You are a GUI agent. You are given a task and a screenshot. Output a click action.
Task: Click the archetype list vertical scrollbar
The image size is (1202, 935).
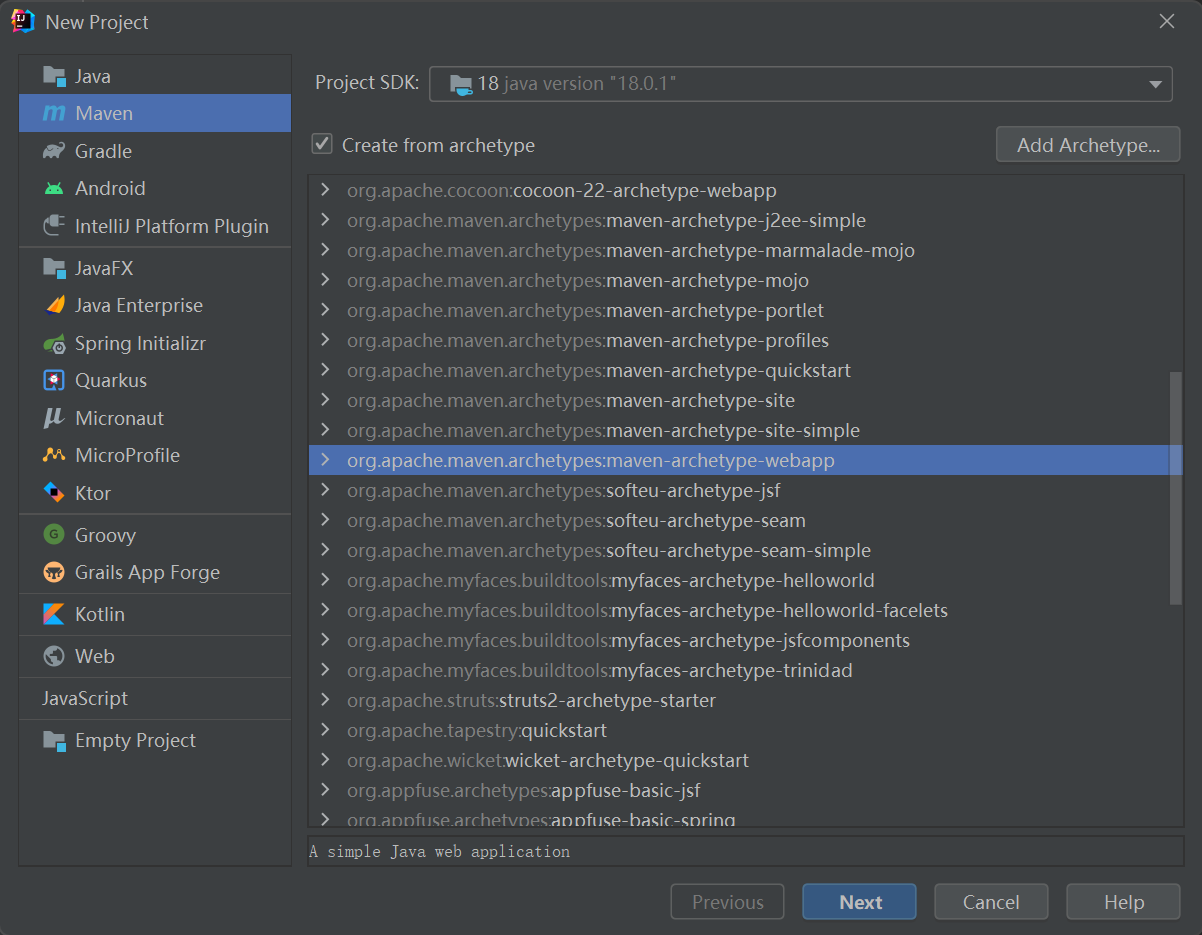coord(1176,488)
